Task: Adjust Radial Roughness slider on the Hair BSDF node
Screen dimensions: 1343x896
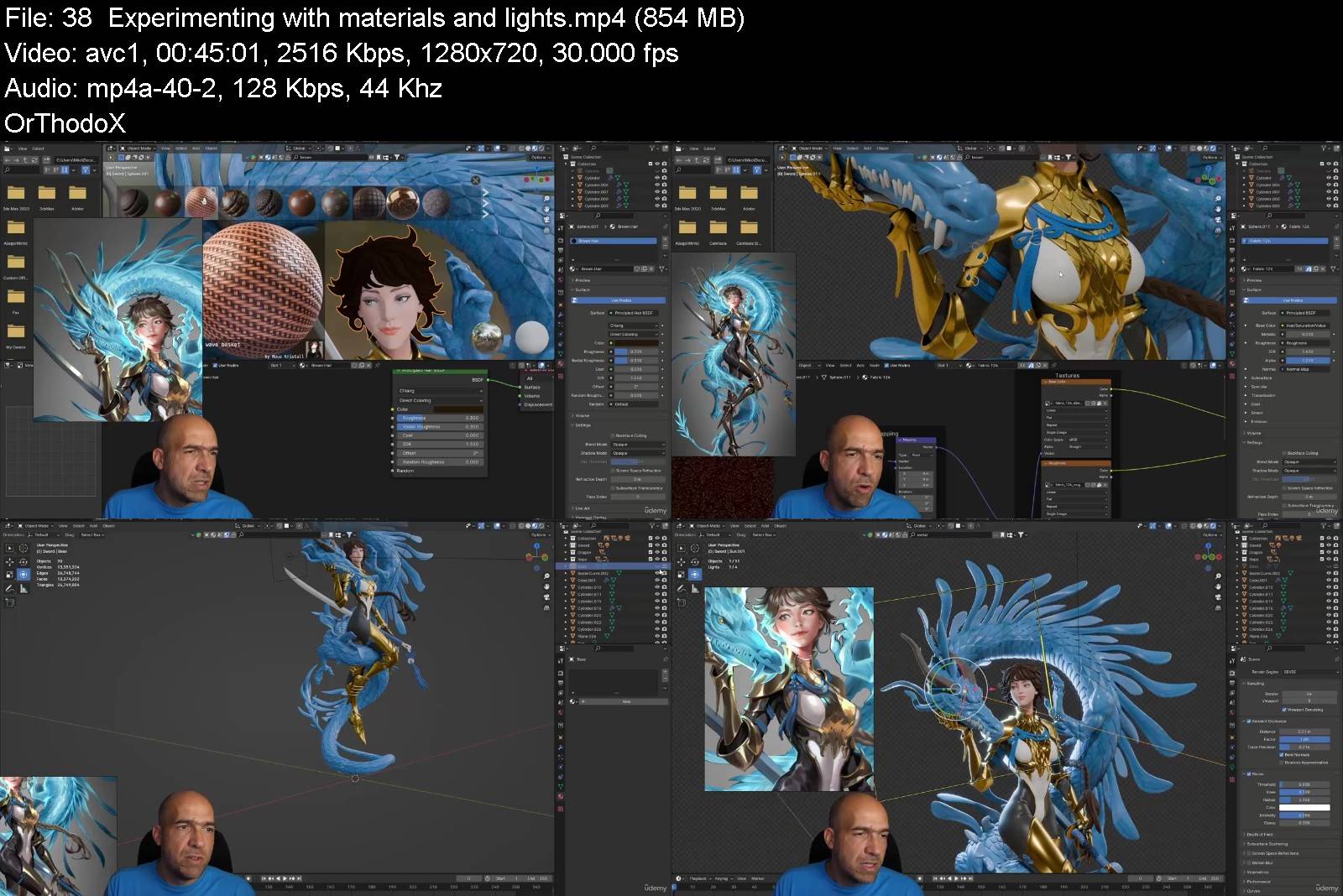Action: (x=441, y=426)
